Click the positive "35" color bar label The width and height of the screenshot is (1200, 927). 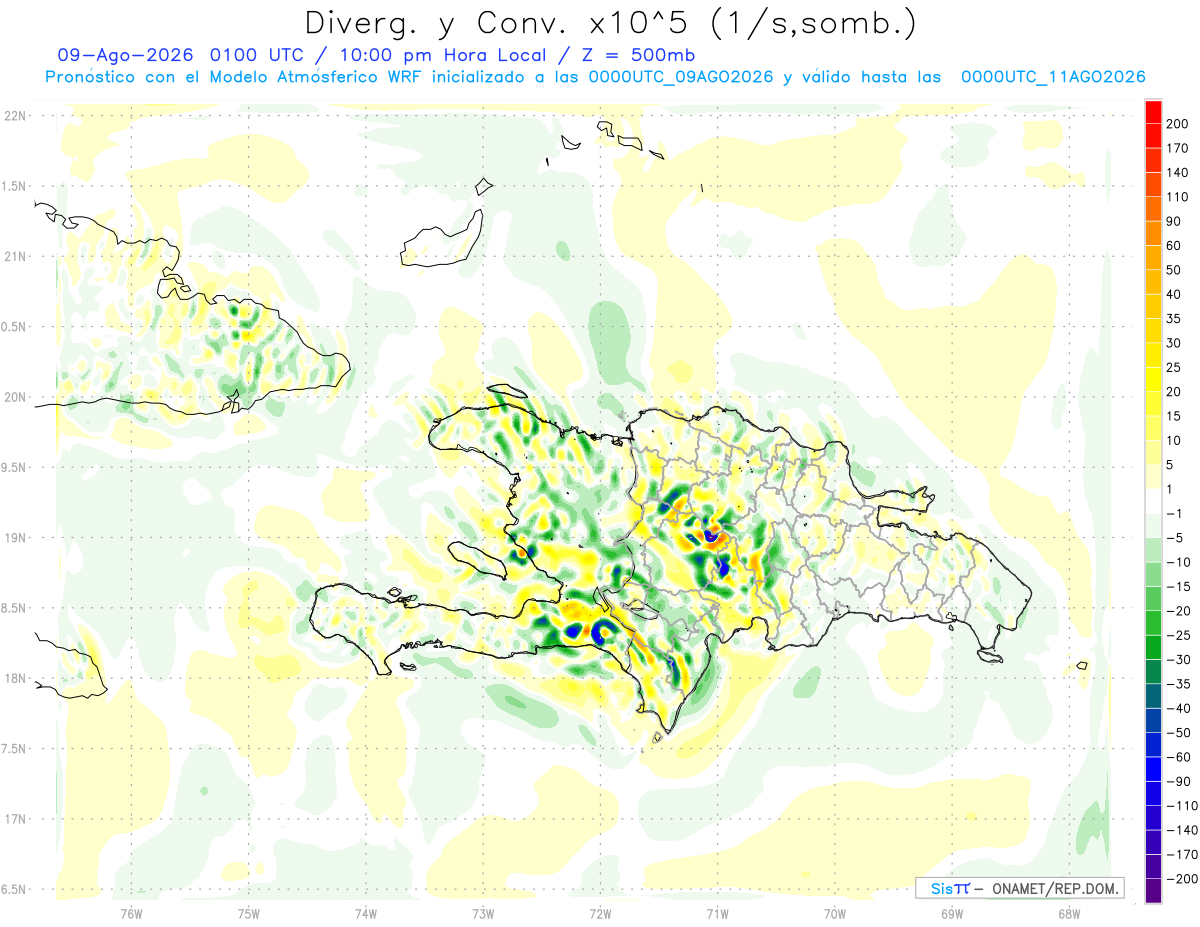(1174, 319)
